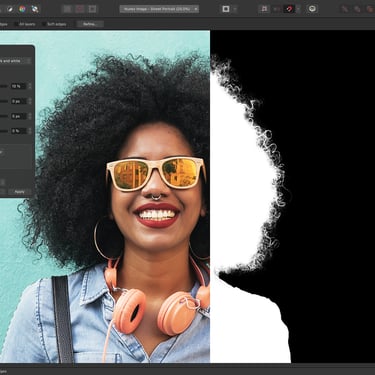Toggle the Quick Mask icon

point(226,9)
